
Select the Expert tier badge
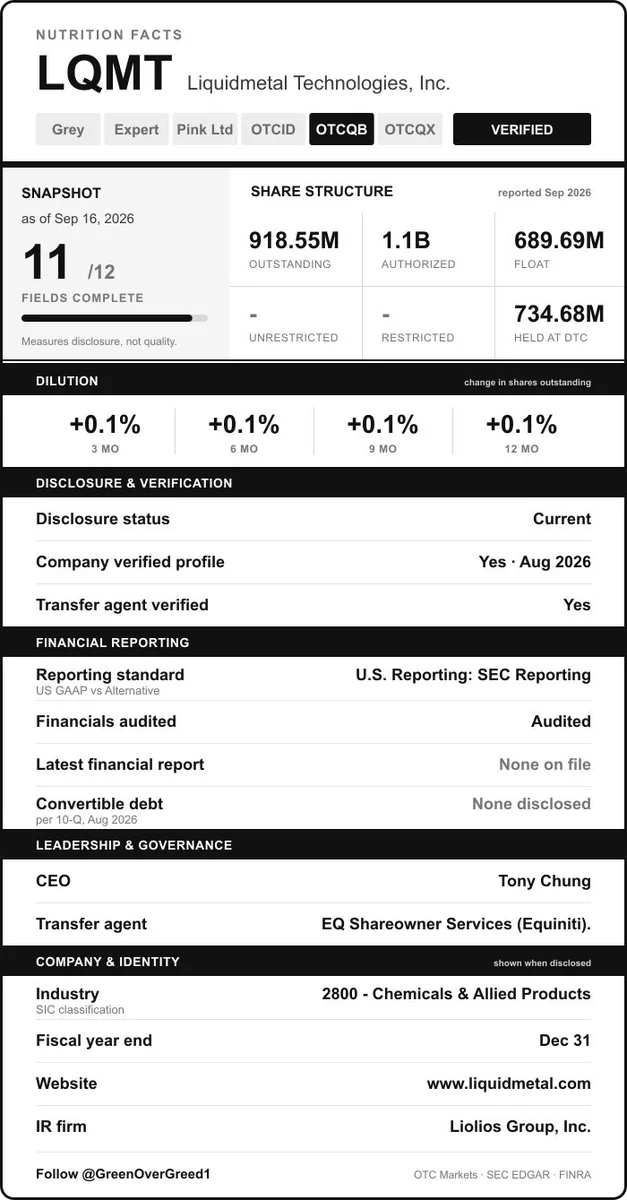point(136,129)
